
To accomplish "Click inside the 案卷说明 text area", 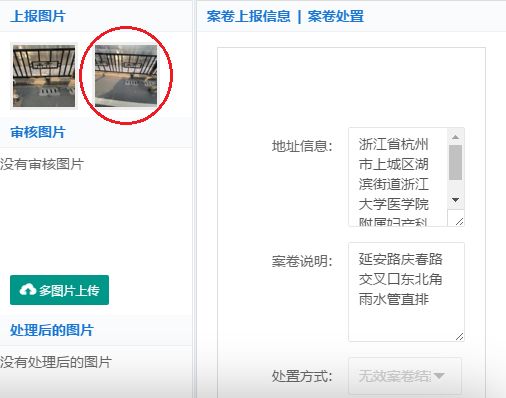I will [x=406, y=292].
